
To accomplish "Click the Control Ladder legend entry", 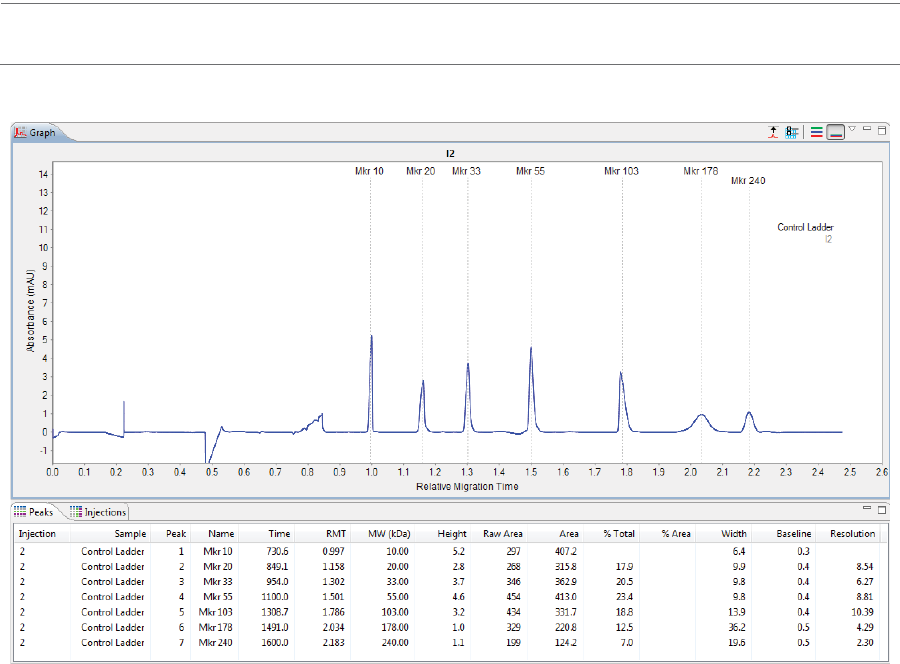I will point(805,227).
